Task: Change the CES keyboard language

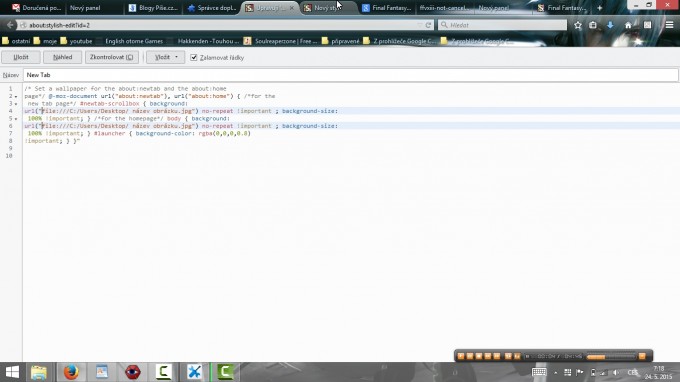Action: click(633, 372)
